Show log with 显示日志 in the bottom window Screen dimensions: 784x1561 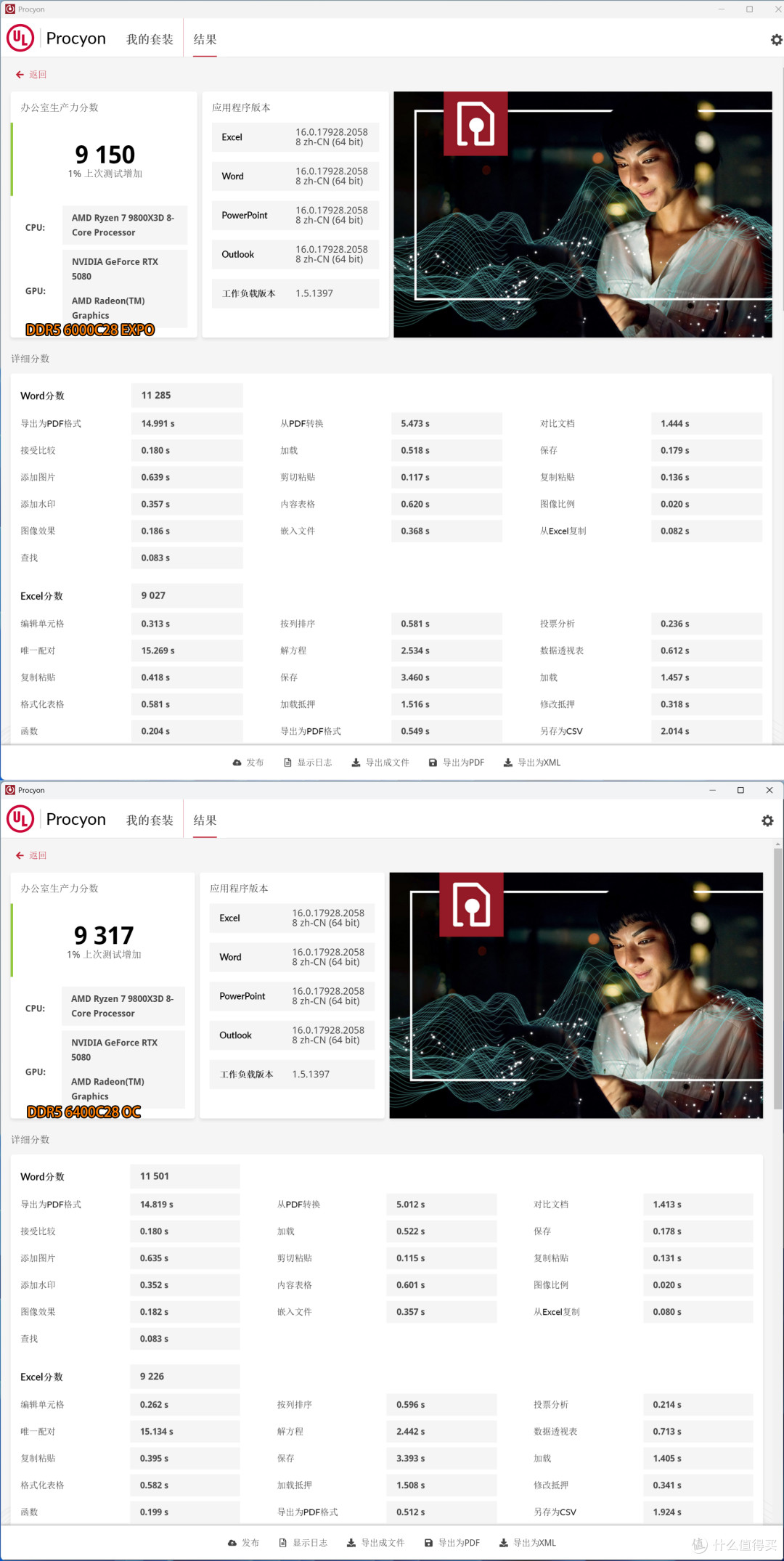click(303, 1543)
